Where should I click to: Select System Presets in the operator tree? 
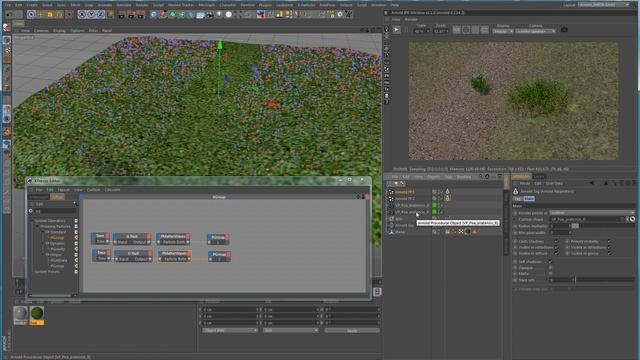coord(47,272)
